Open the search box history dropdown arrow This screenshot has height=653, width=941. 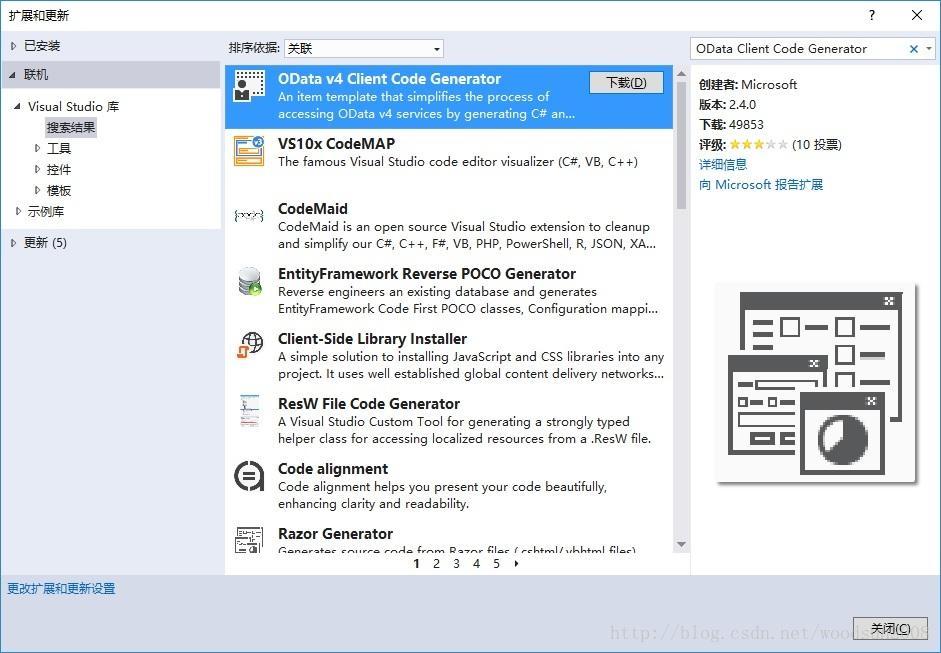click(929, 49)
